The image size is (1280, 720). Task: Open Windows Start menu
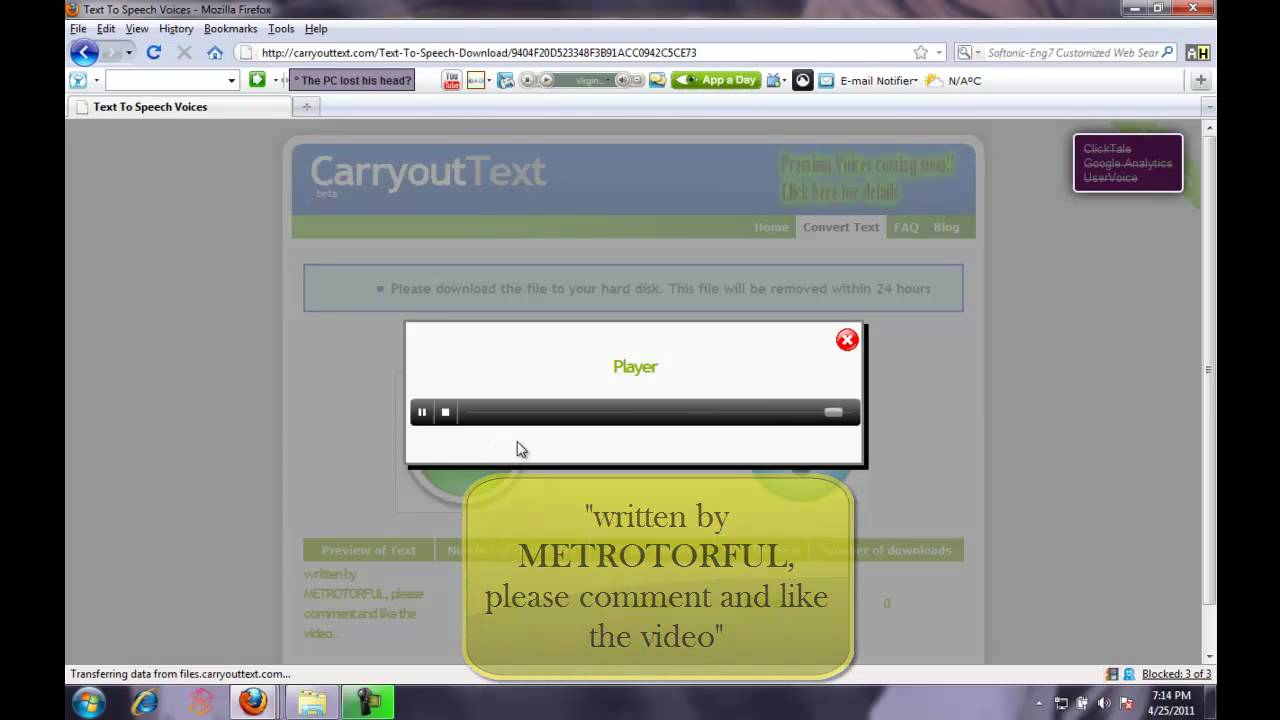click(x=88, y=702)
